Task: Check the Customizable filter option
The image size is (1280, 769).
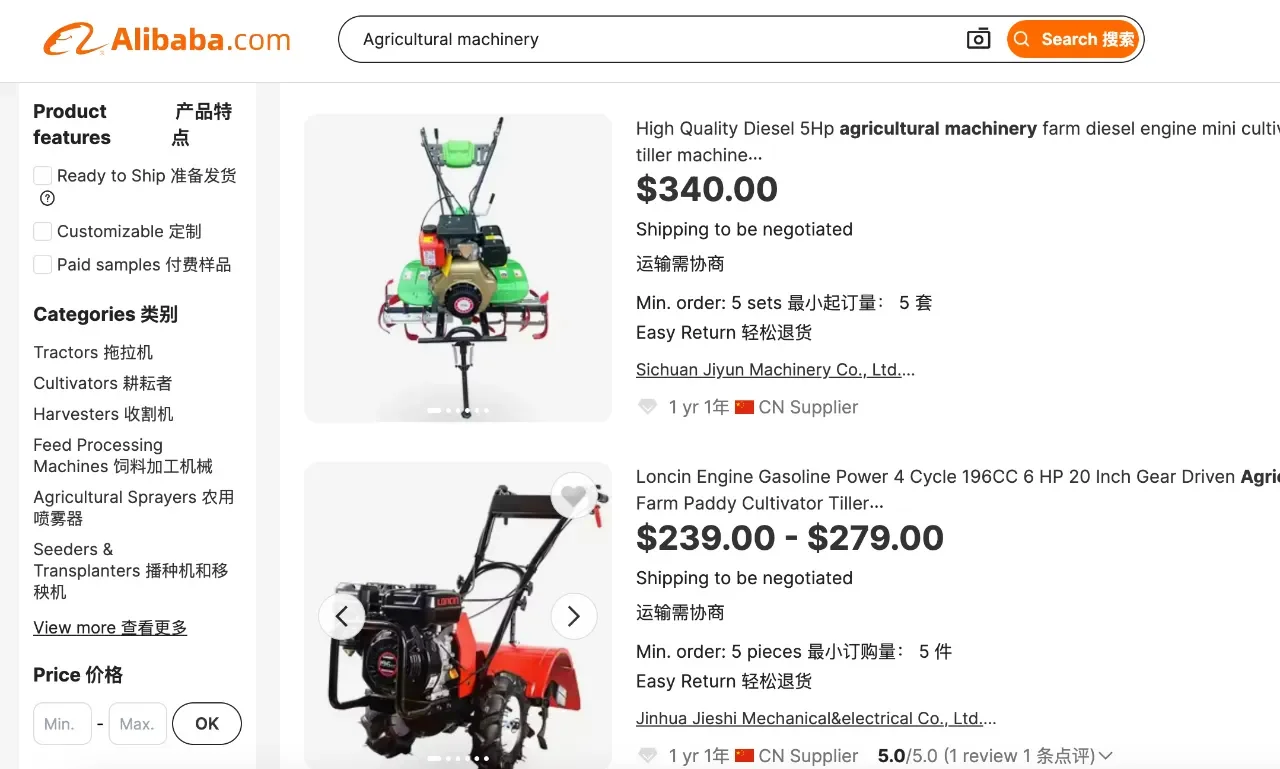Action: click(42, 231)
